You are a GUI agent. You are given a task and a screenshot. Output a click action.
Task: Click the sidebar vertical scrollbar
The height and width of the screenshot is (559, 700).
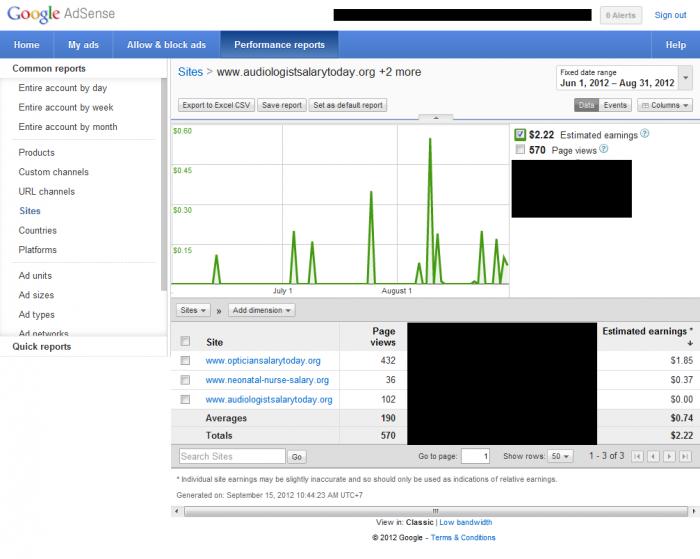tap(164, 184)
